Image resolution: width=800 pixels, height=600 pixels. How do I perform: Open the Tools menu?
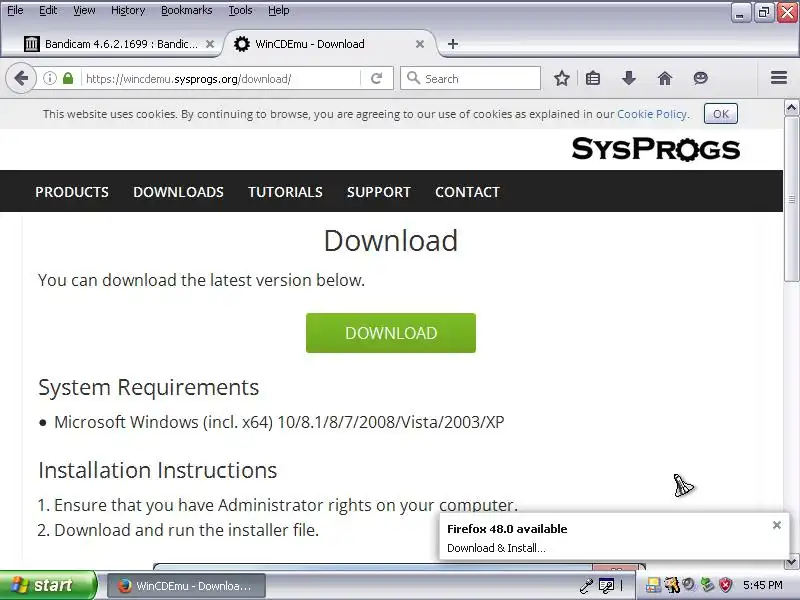pos(240,10)
